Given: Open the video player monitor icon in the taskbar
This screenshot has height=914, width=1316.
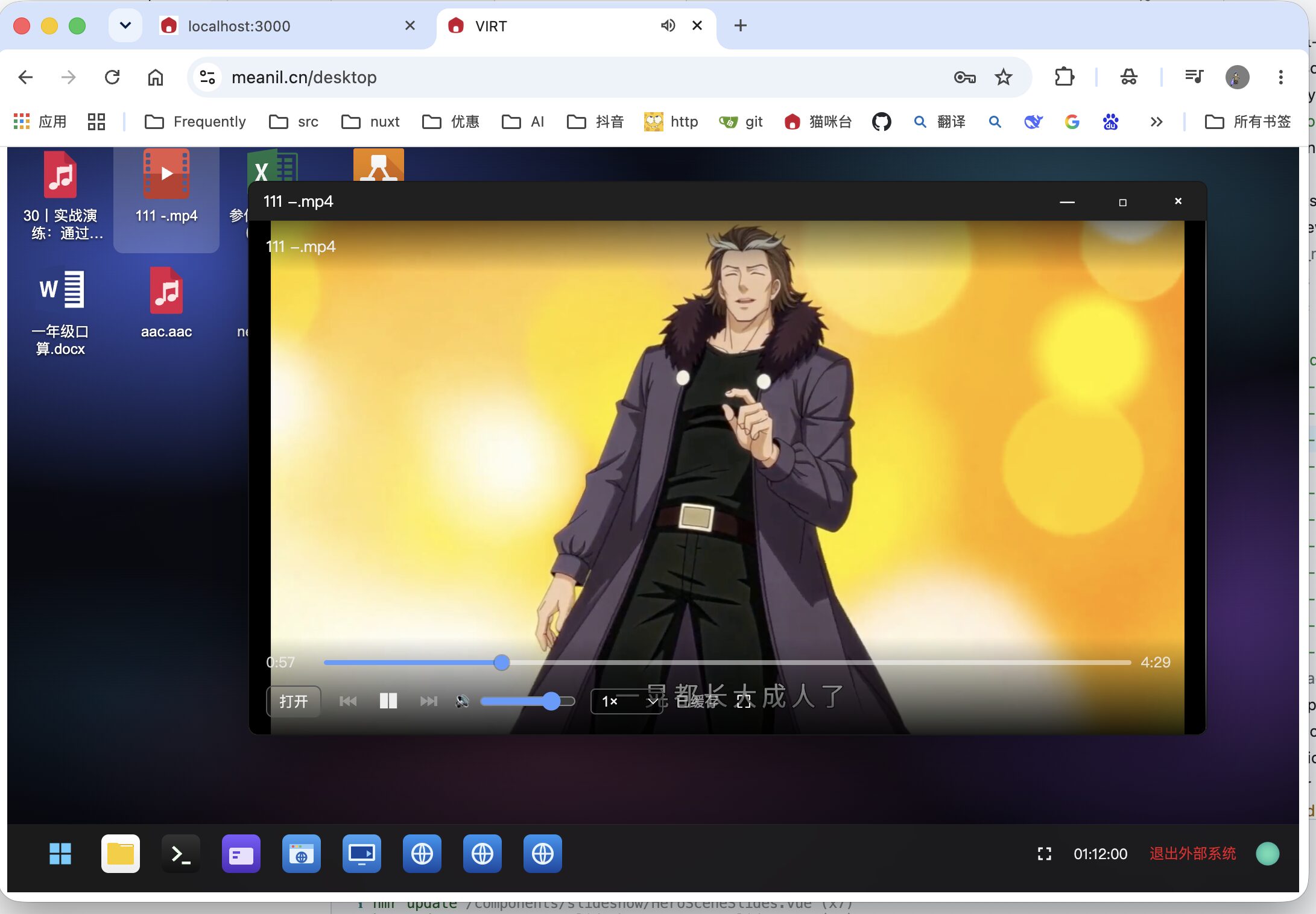Looking at the screenshot, I should pyautogui.click(x=362, y=854).
